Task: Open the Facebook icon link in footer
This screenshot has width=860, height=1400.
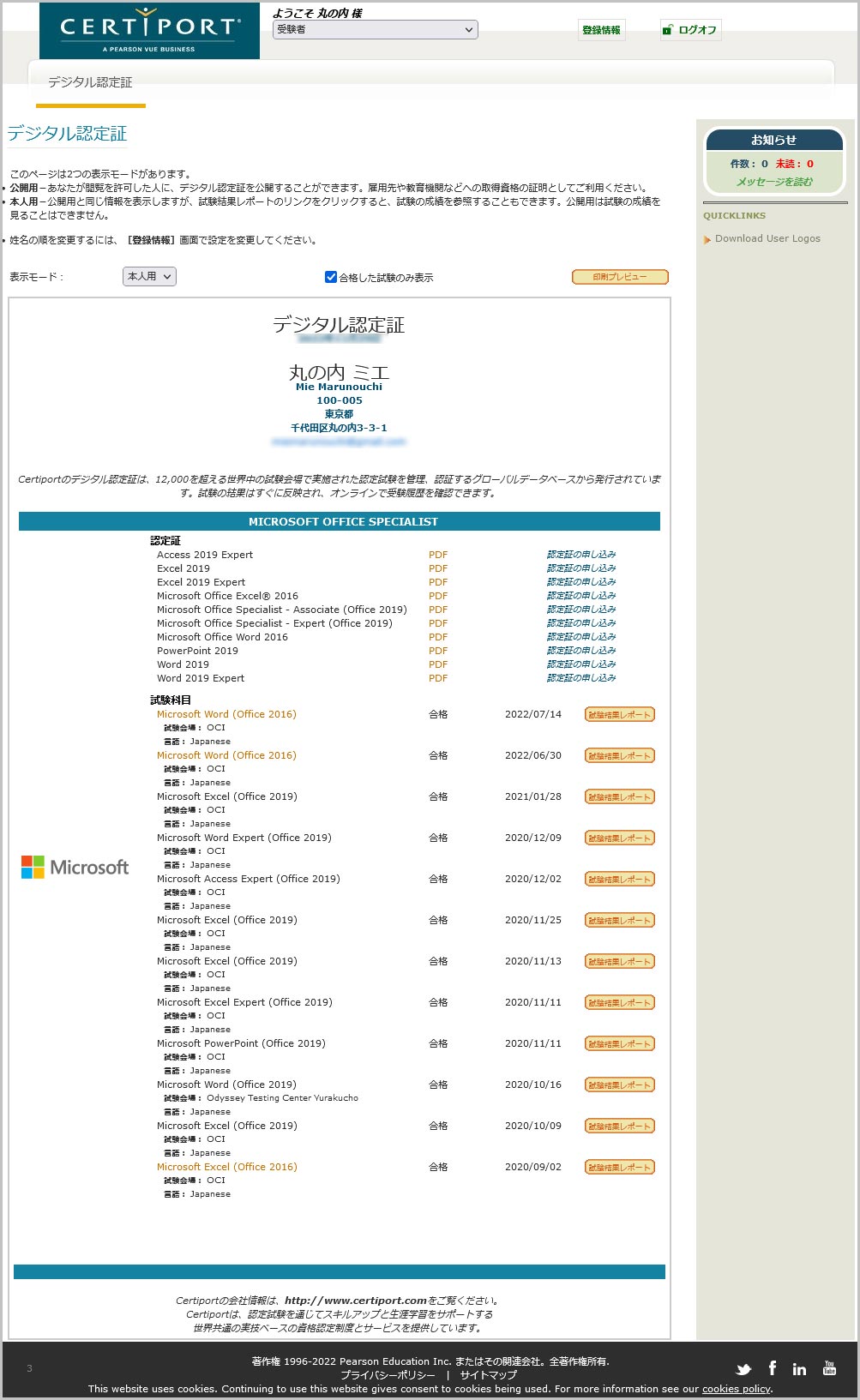Action: [x=772, y=1368]
